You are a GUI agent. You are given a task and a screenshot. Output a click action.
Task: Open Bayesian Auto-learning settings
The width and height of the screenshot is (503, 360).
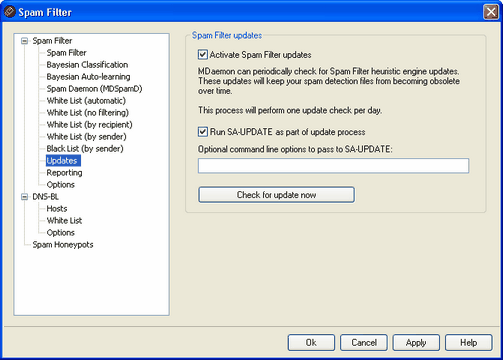(88, 77)
